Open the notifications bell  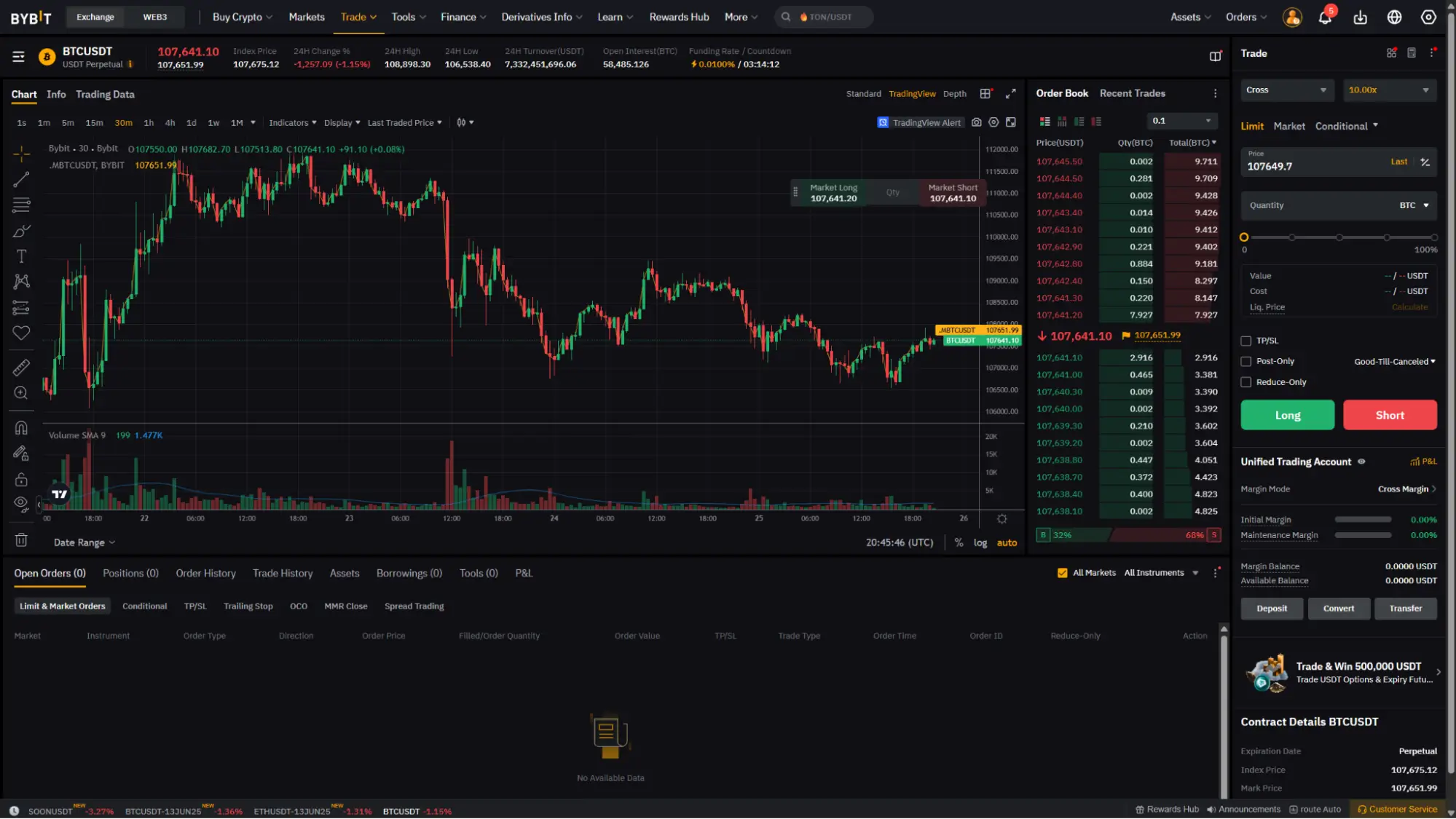1325,17
